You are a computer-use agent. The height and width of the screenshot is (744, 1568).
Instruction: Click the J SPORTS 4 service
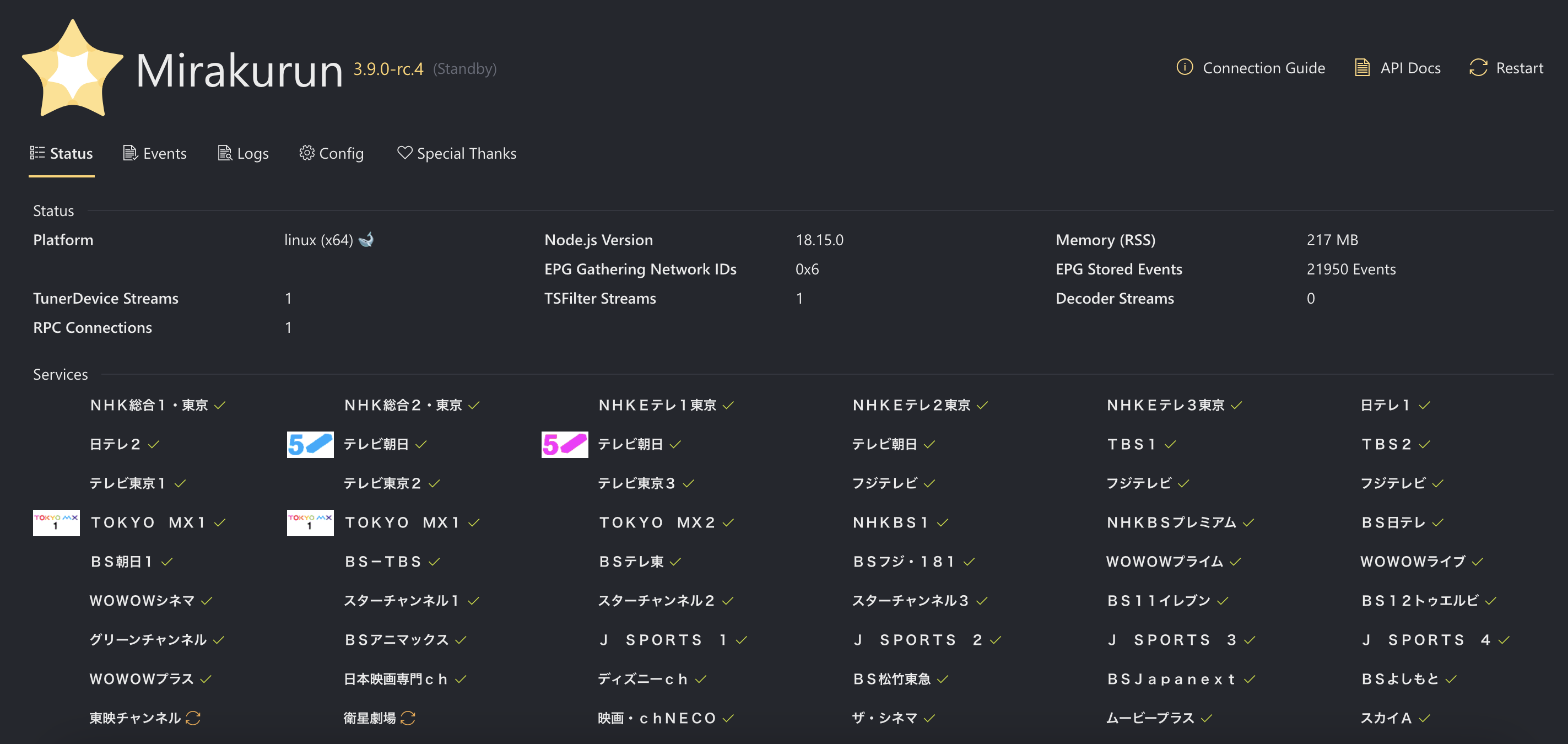[x=1425, y=640]
